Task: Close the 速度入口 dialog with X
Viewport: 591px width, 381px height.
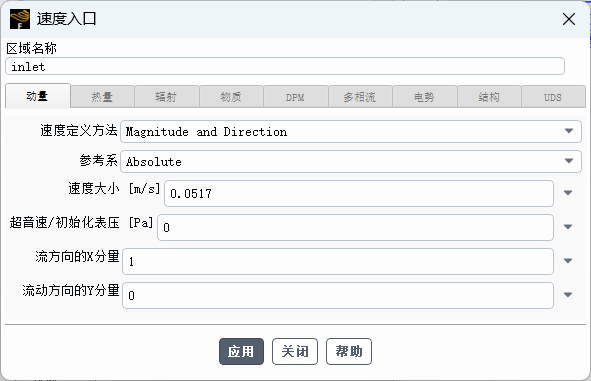Action: tap(568, 19)
